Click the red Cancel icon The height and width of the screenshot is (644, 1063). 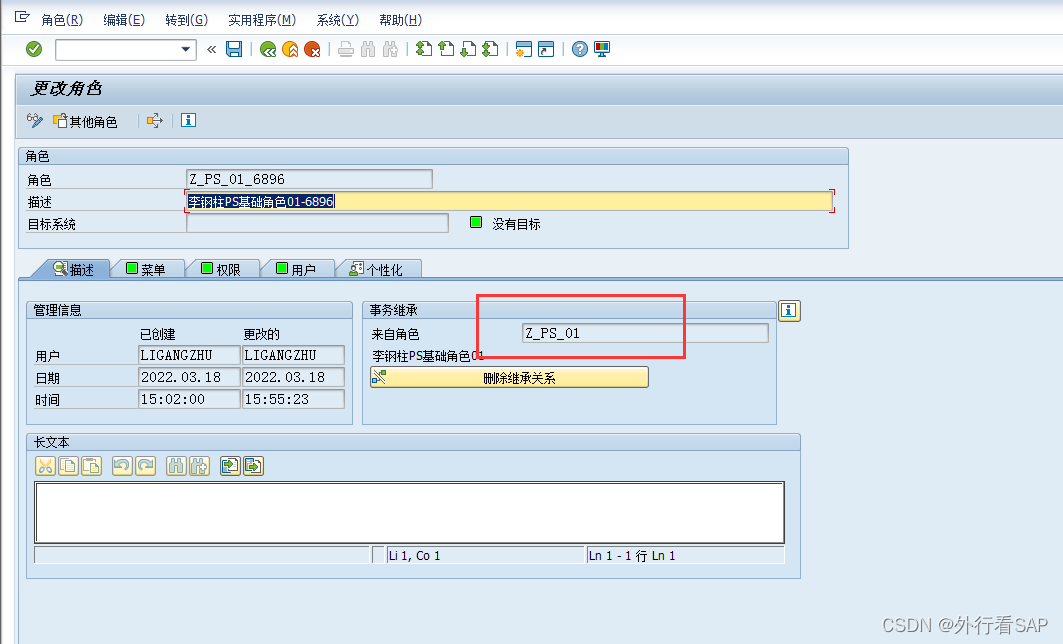click(x=313, y=49)
